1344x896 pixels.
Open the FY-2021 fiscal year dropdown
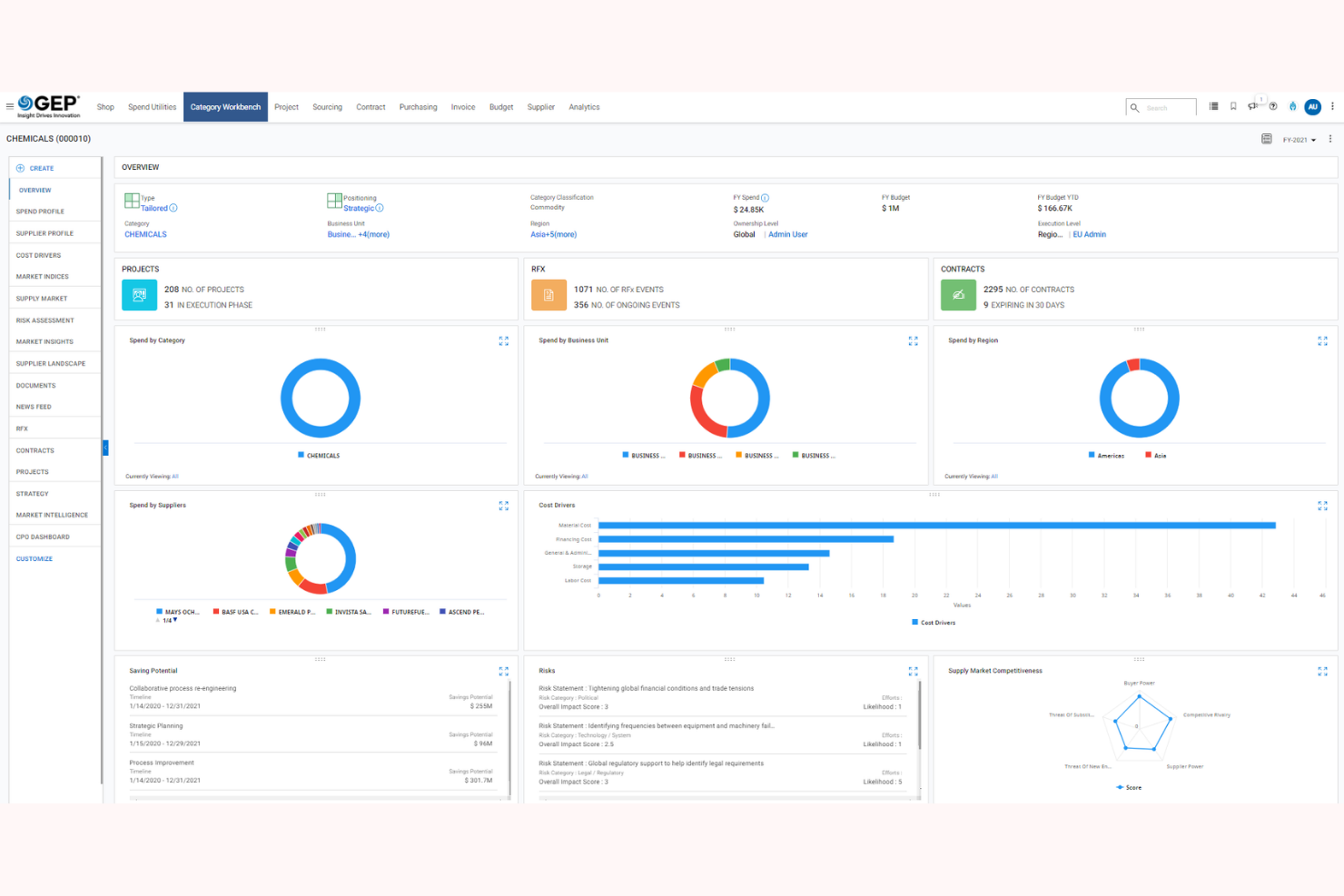click(x=1297, y=139)
